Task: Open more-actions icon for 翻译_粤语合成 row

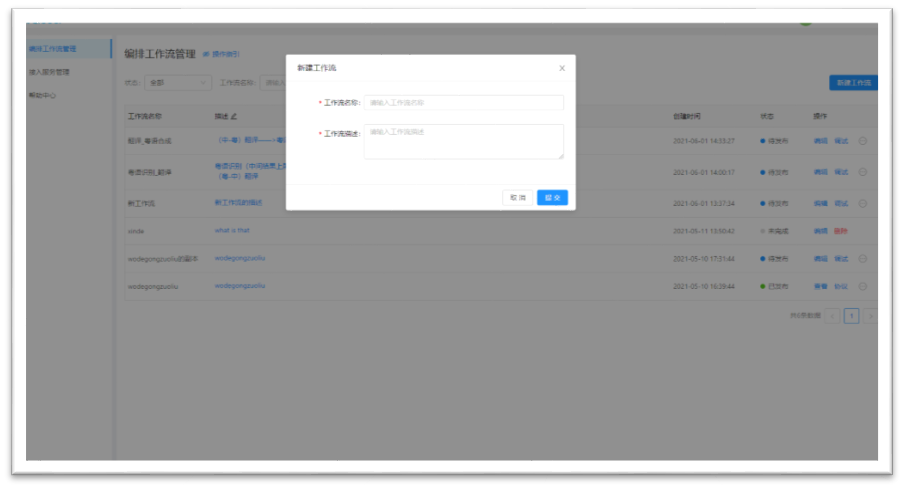Action: click(862, 141)
